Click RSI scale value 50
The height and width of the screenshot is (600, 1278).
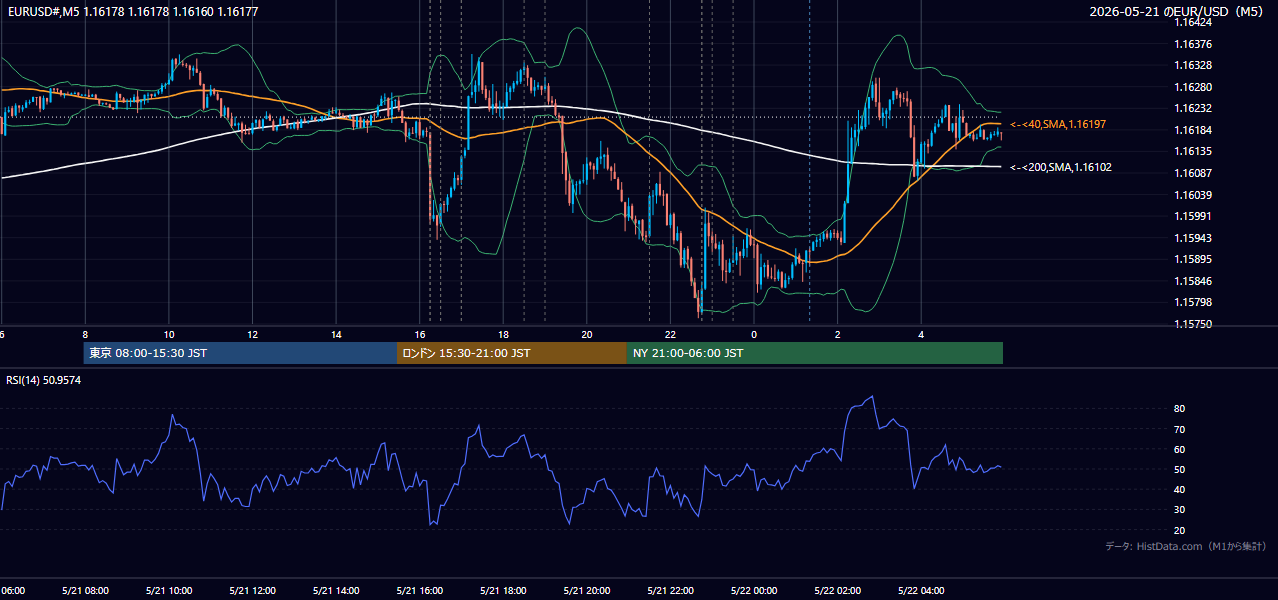coord(1180,470)
